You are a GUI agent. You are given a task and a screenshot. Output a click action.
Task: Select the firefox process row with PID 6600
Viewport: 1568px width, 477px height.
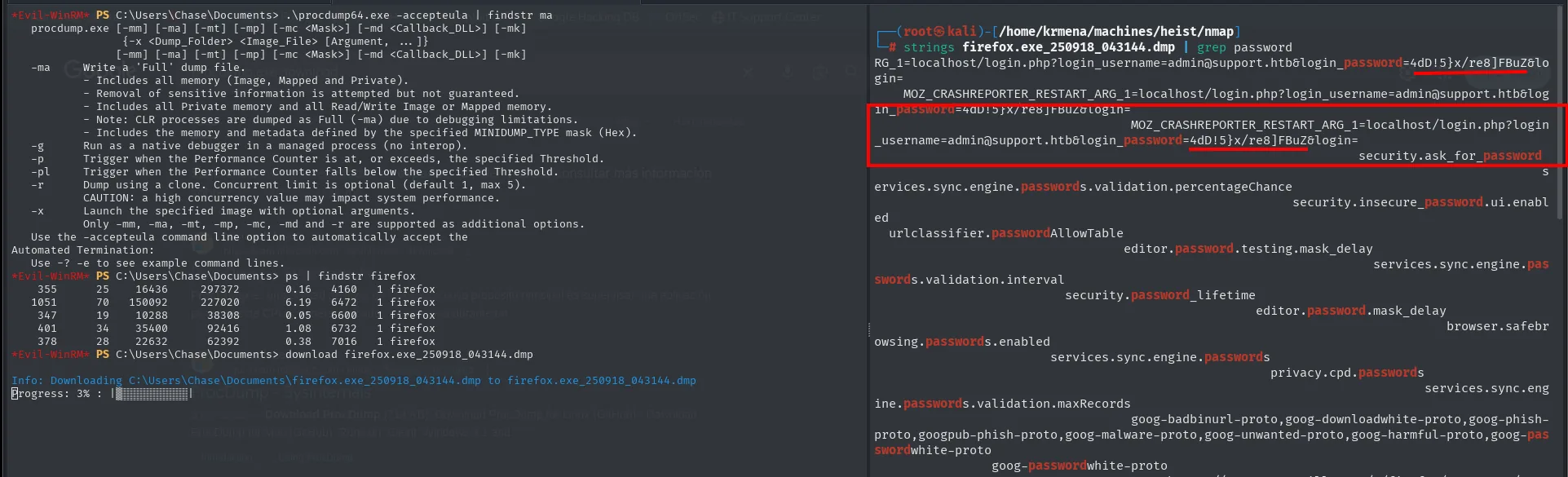[x=236, y=316]
